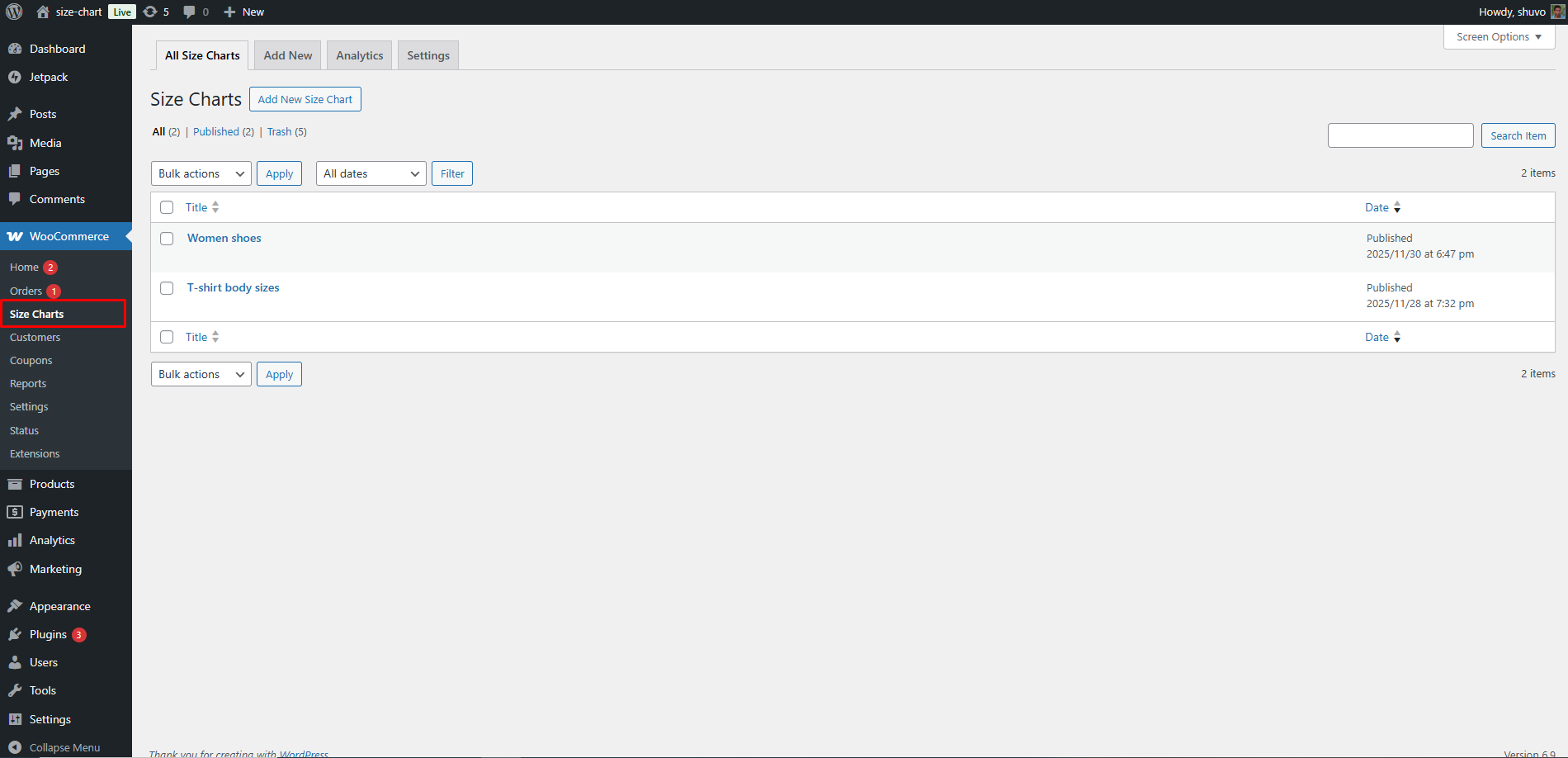Open Orders with 1 badge in submenu
This screenshot has width=1568, height=758.
coord(35,291)
